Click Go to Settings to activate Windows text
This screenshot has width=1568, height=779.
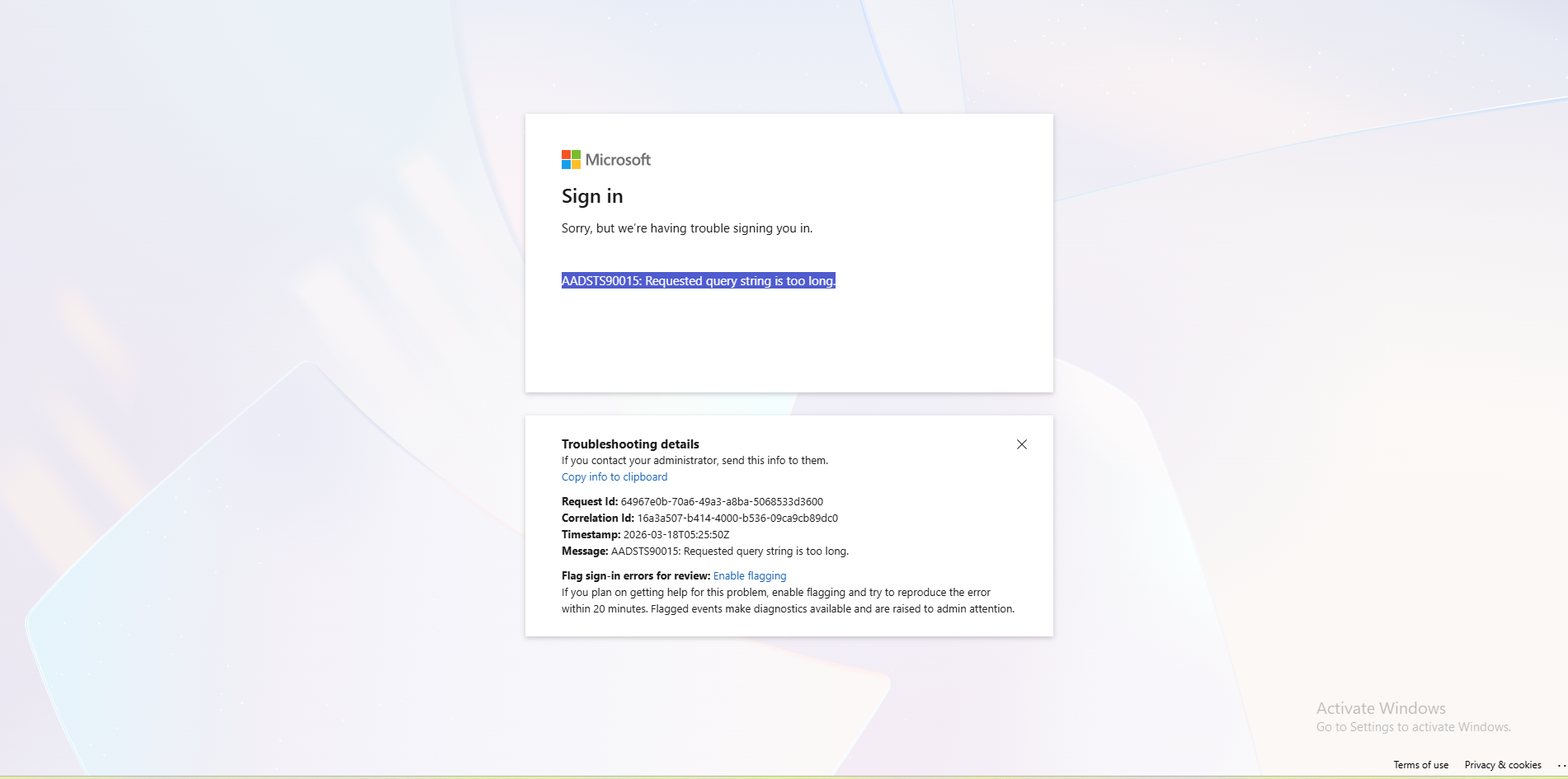click(x=1413, y=727)
